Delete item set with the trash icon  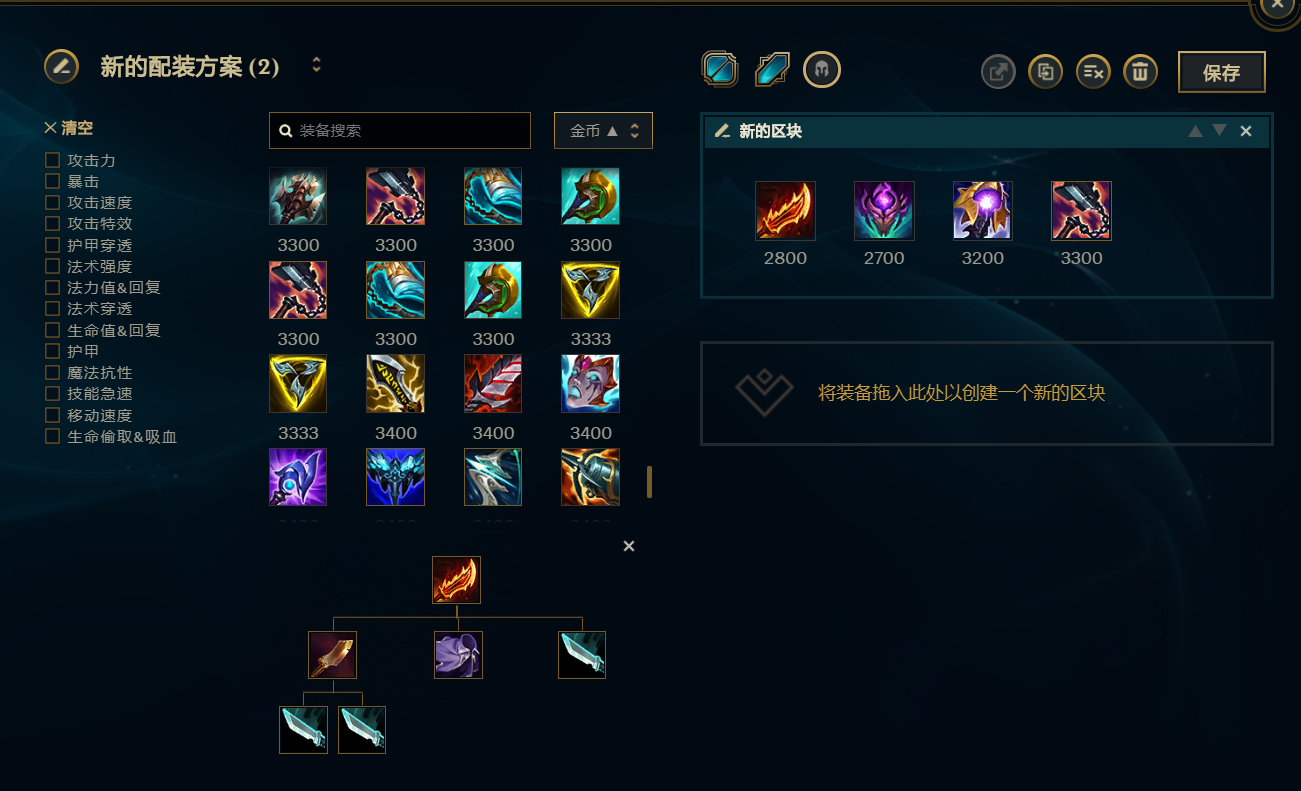(1141, 71)
